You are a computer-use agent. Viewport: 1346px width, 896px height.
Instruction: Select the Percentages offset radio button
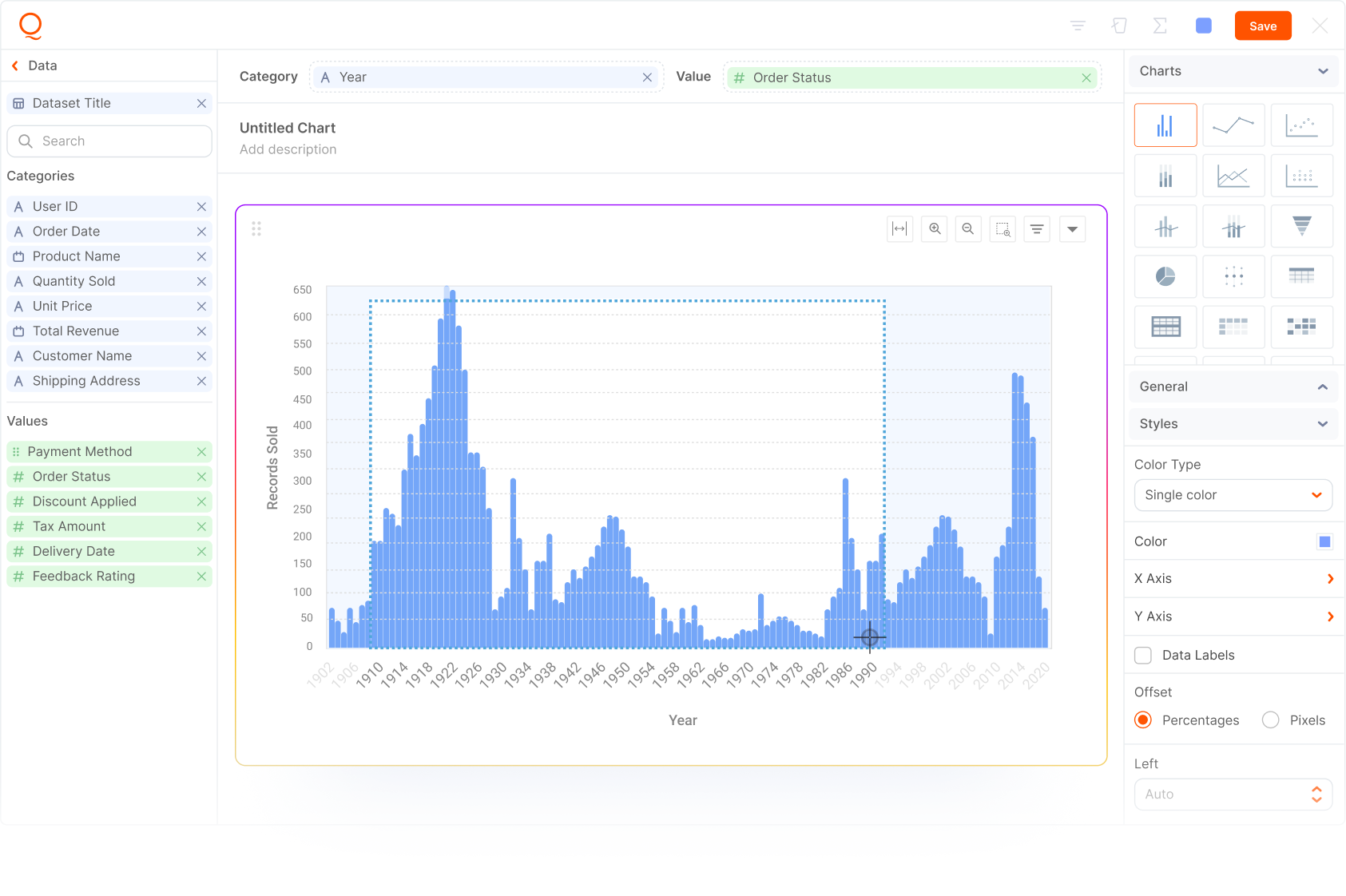pyautogui.click(x=1143, y=720)
